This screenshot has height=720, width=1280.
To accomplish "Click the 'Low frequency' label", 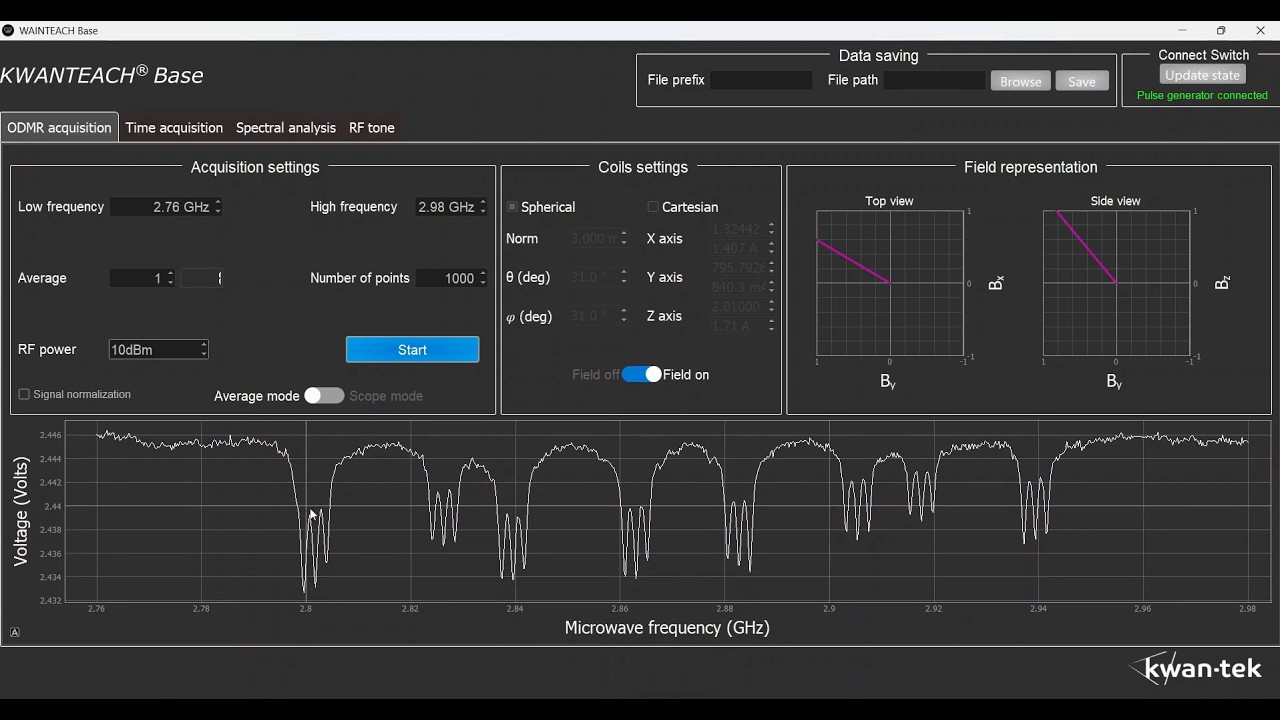I will [61, 207].
